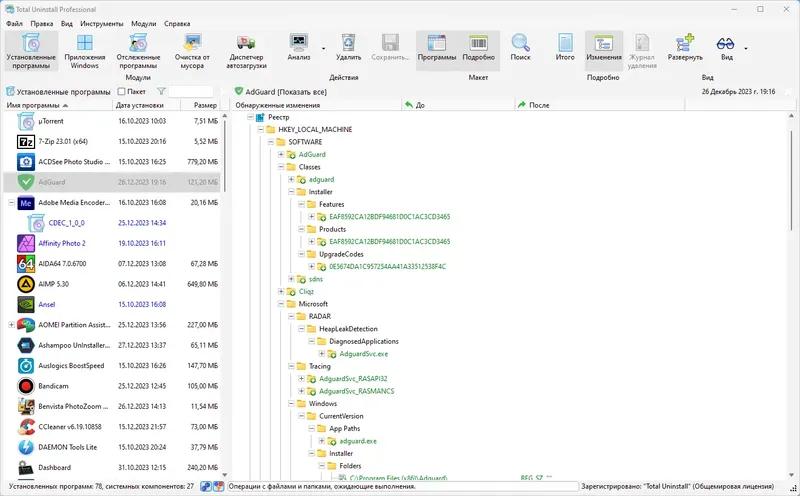Collapse the Adobe Media Encoder entry
The width and height of the screenshot is (800, 496).
click(x=11, y=203)
